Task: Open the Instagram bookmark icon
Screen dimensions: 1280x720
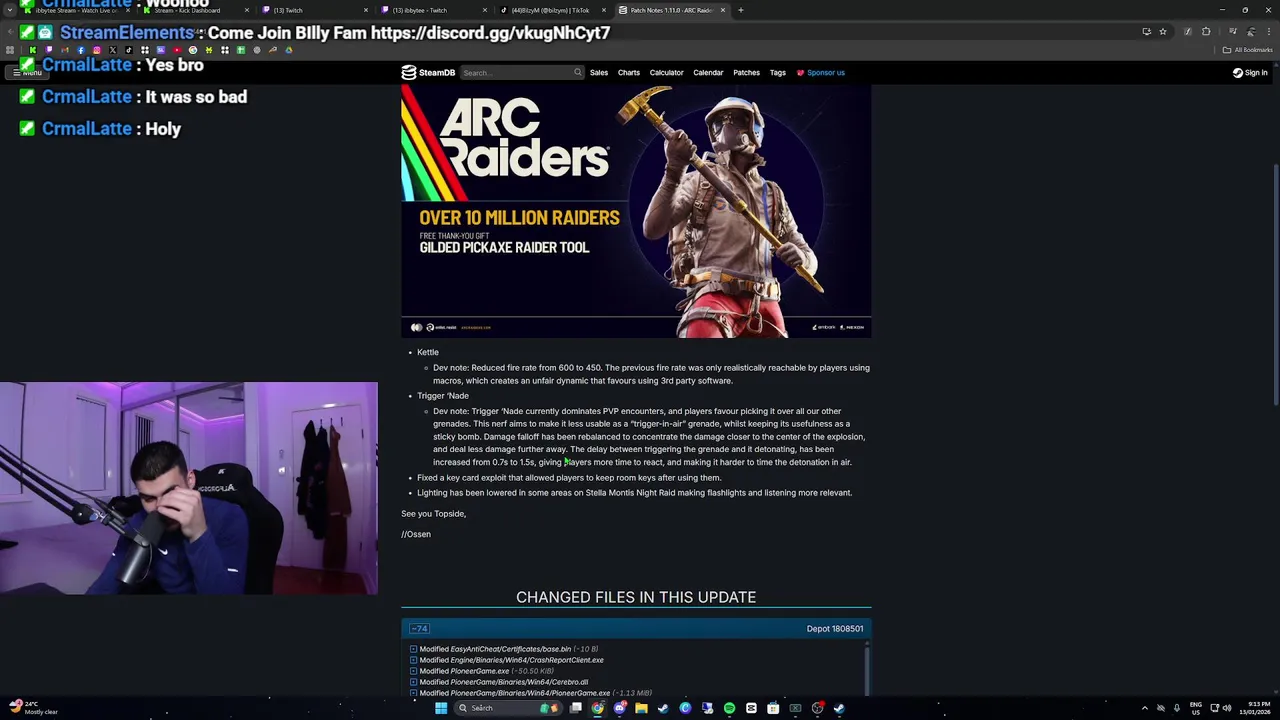Action: point(97,50)
